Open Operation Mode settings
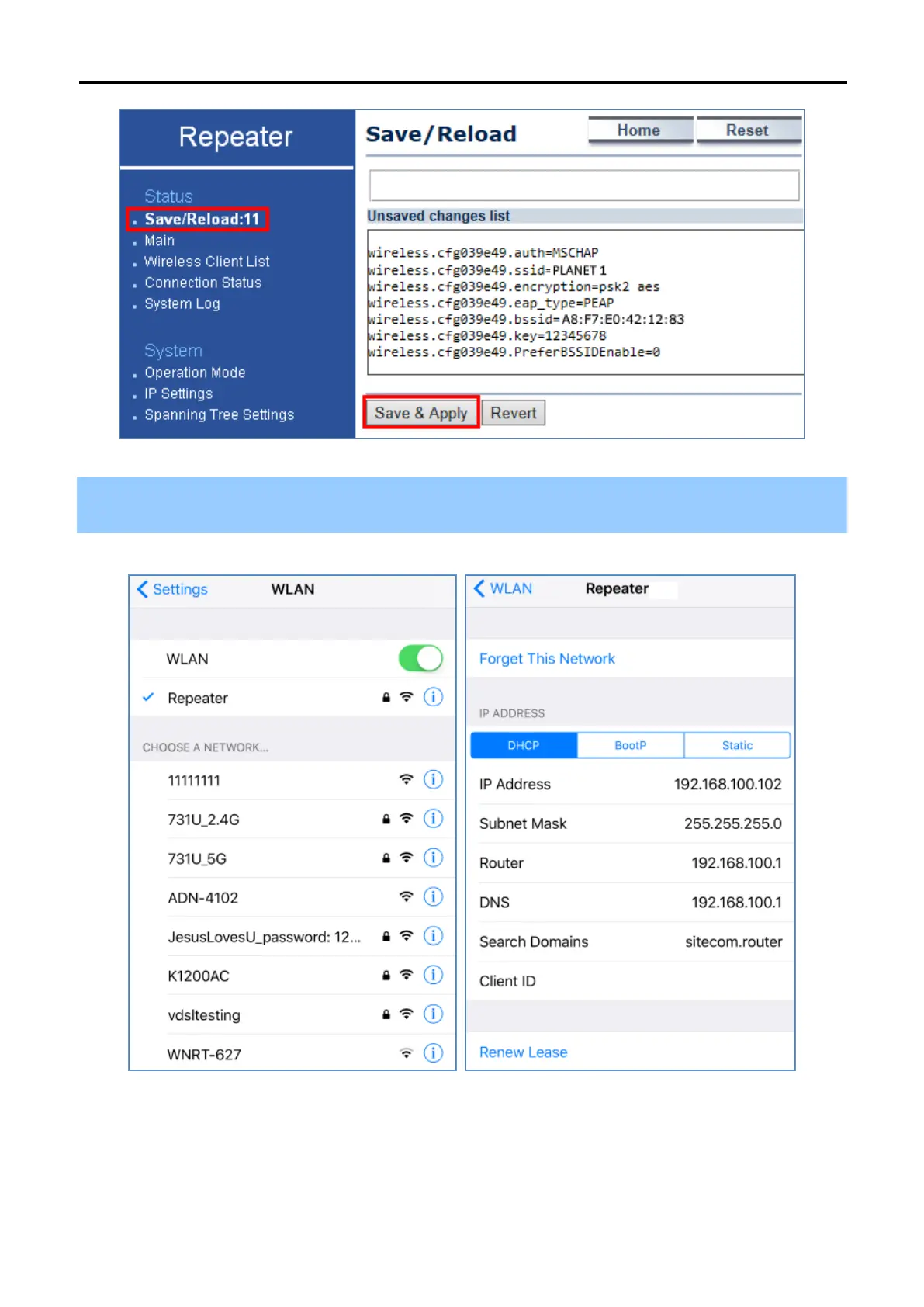 coord(194,373)
